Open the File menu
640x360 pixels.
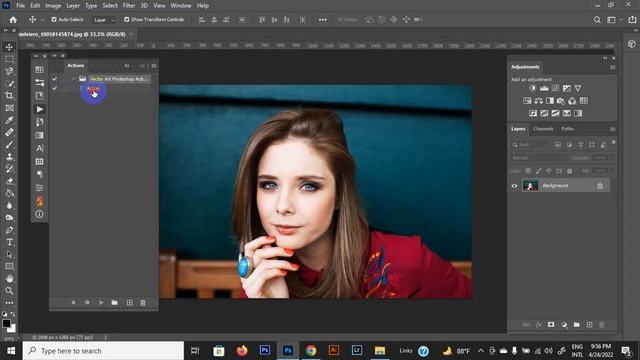tap(20, 6)
